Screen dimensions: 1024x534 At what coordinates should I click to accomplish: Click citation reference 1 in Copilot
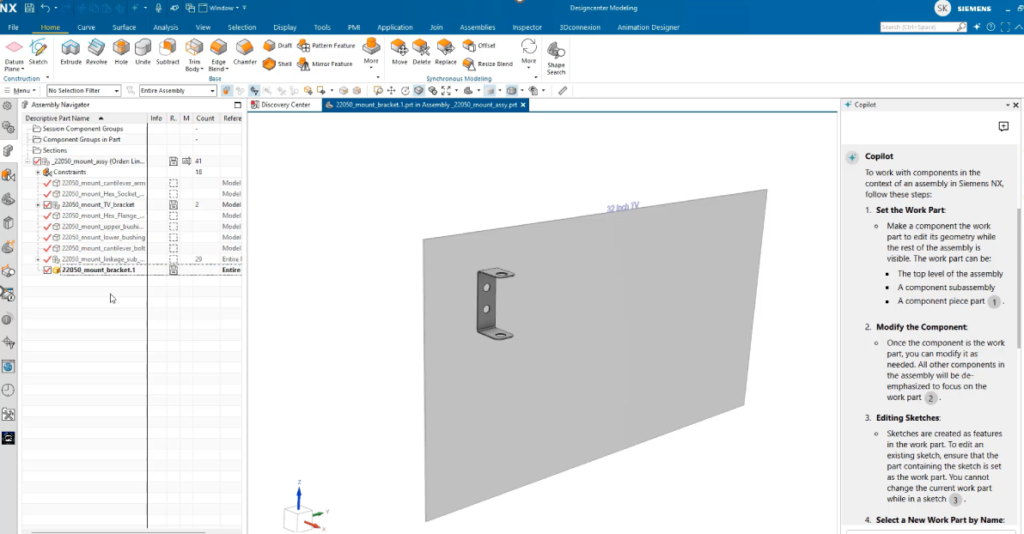[994, 302]
